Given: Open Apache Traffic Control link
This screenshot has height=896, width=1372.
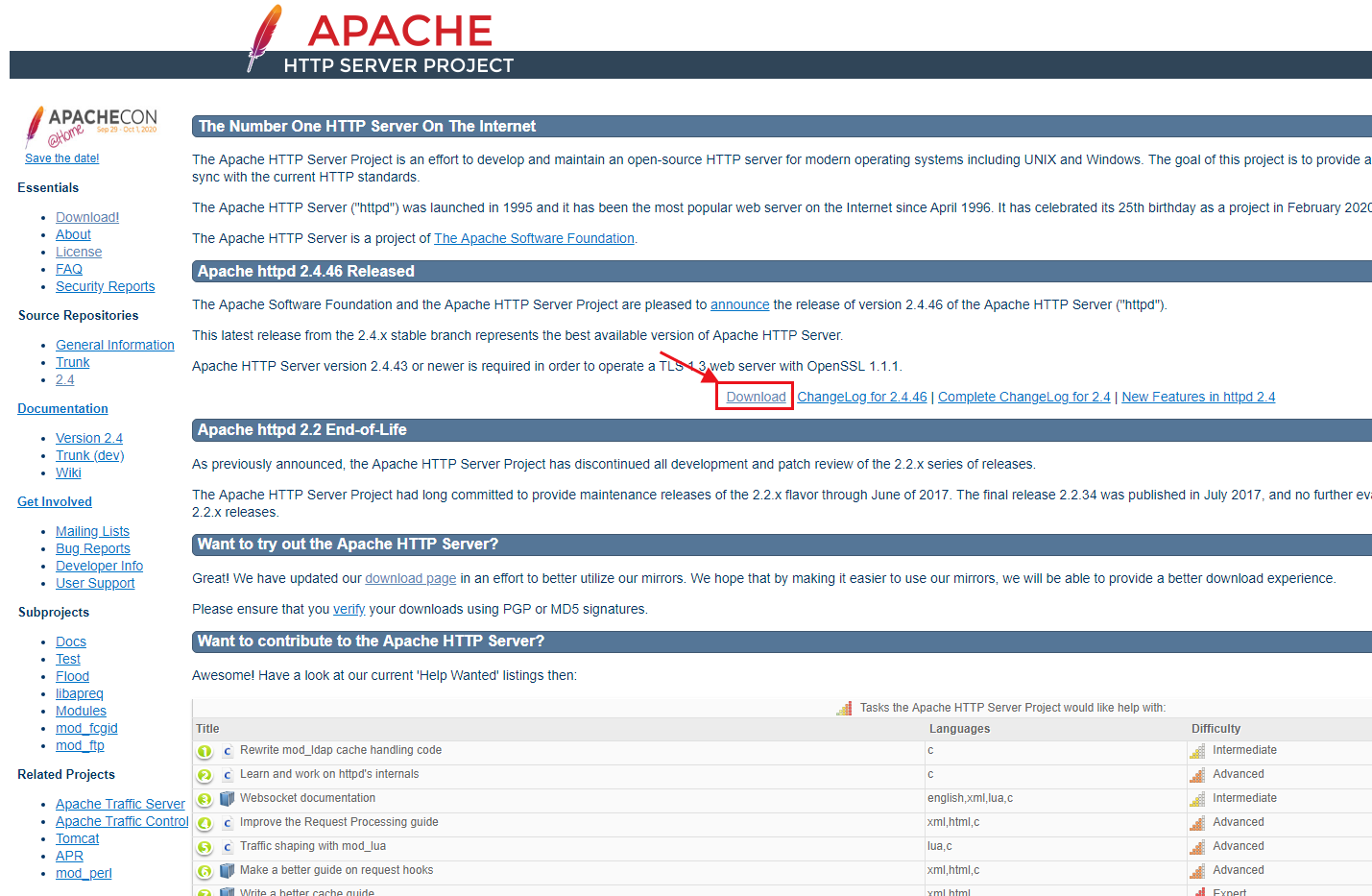Looking at the screenshot, I should click(122, 821).
